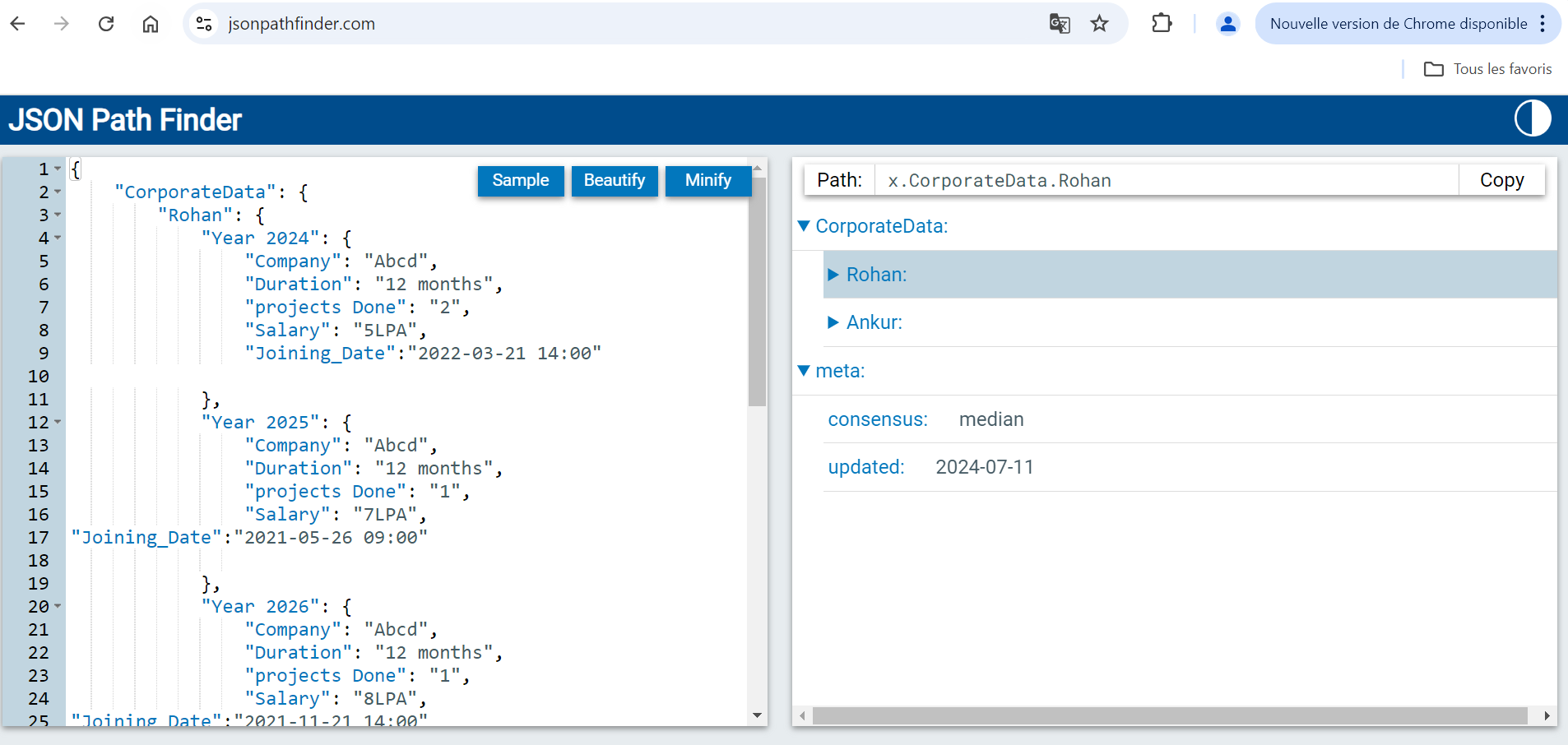Expand the Ankur tree node
The image size is (1568, 745).
[x=833, y=322]
